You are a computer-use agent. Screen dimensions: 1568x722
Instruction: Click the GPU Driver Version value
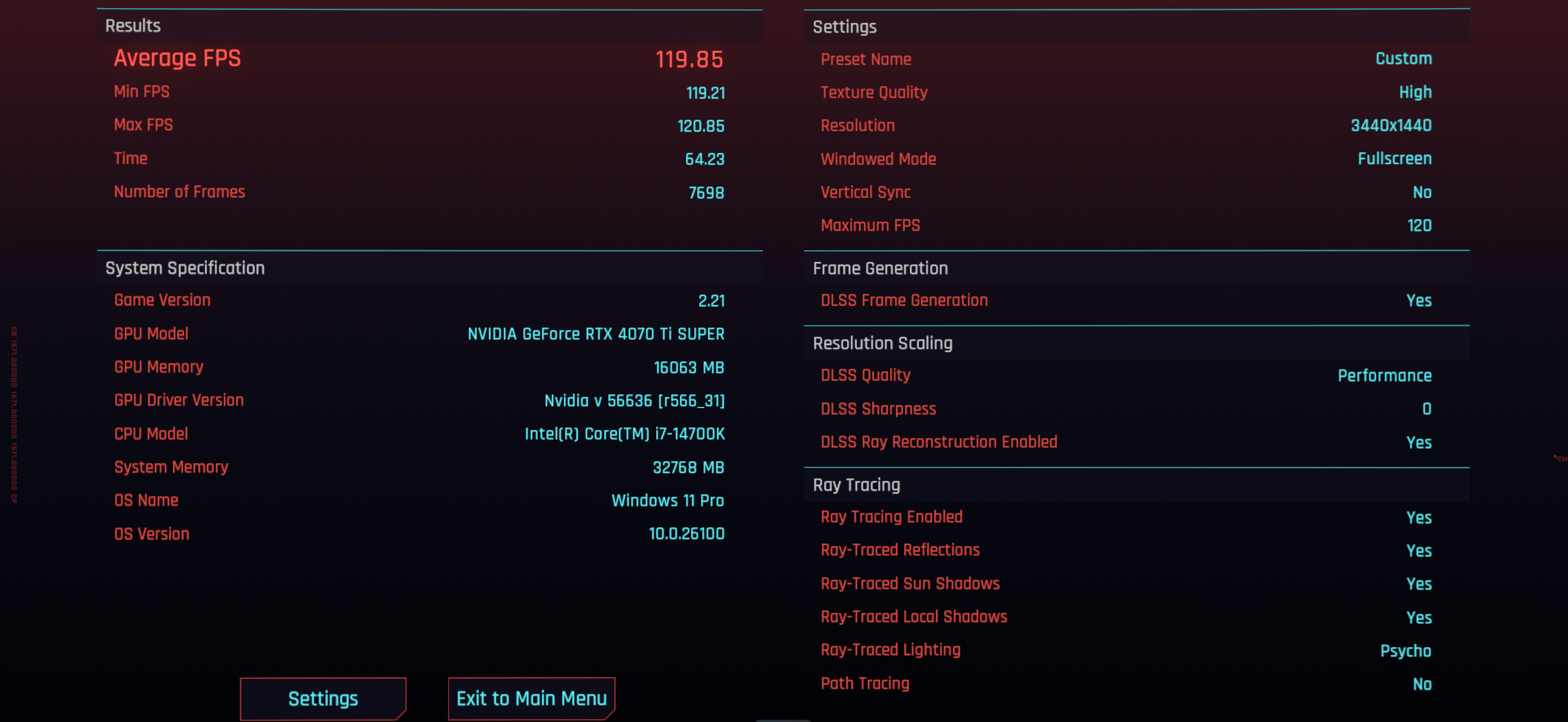coord(634,401)
